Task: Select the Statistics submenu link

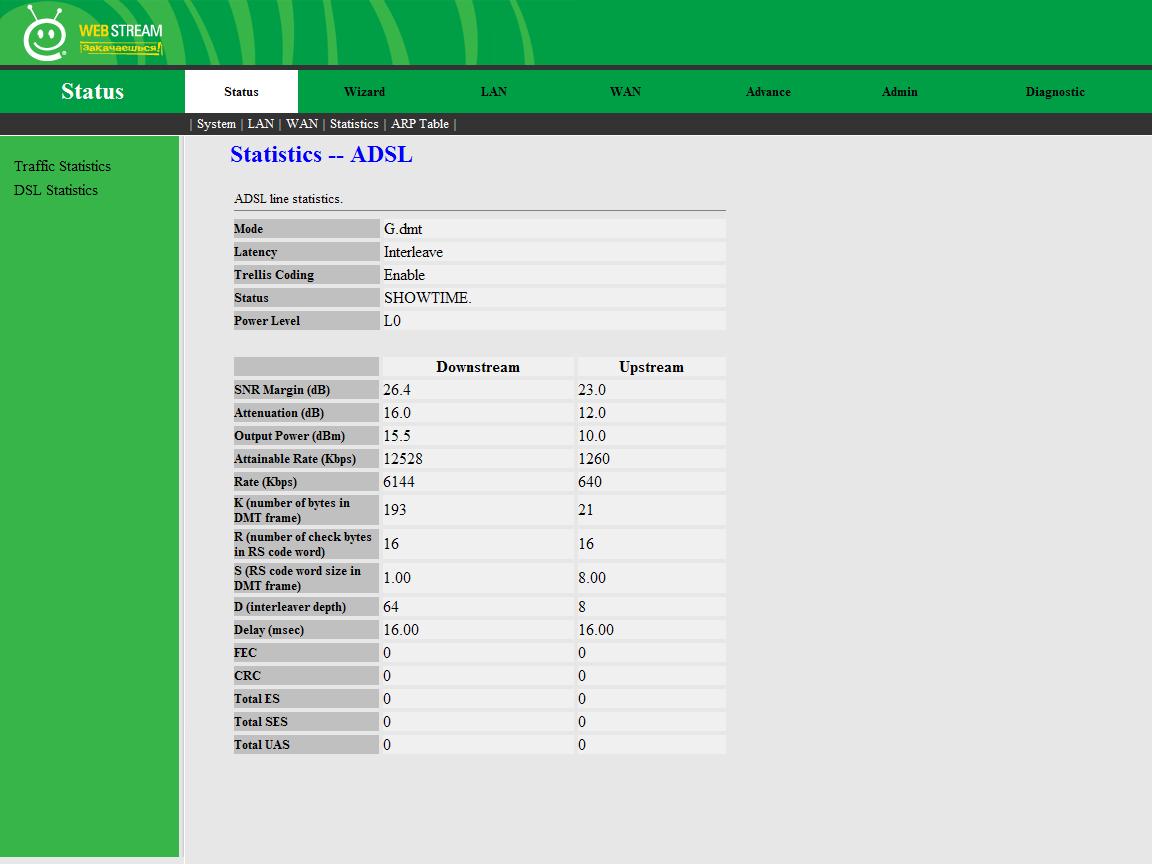Action: tap(354, 124)
